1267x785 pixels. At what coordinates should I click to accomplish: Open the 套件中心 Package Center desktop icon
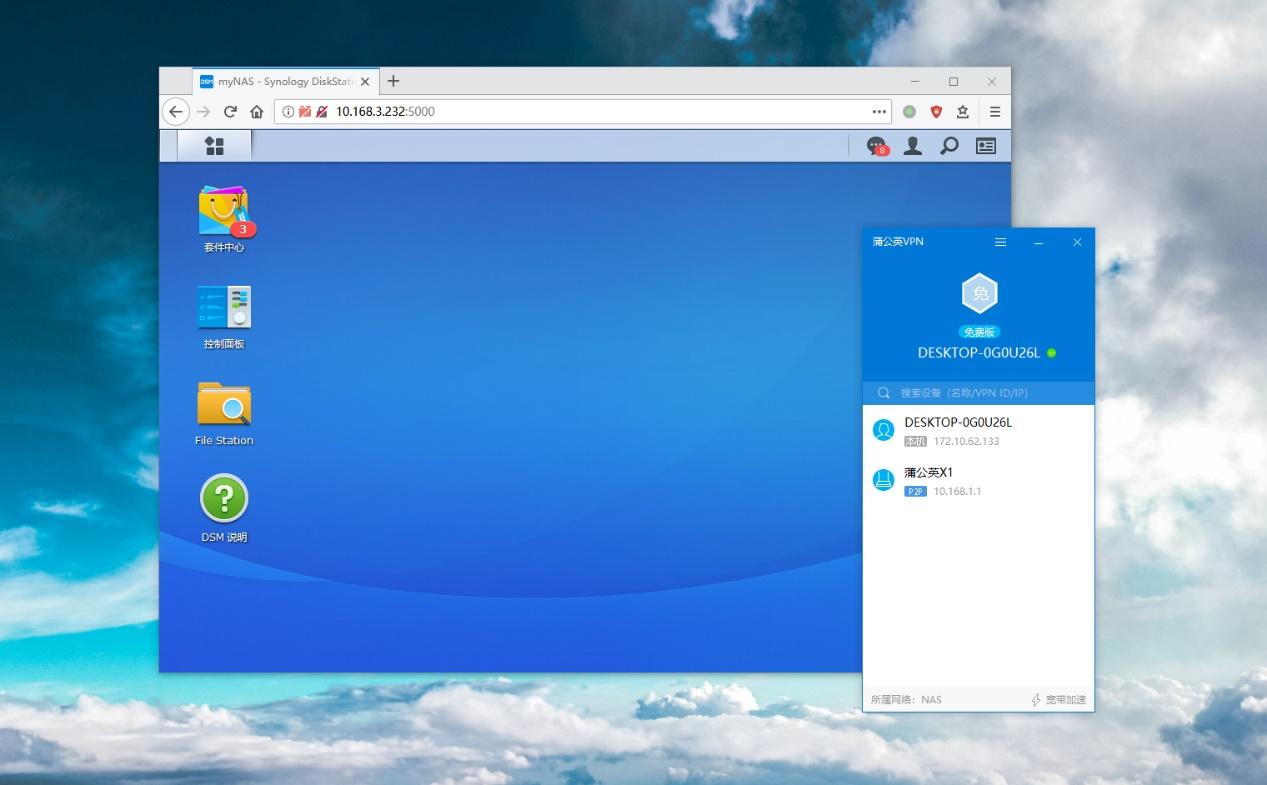224,219
